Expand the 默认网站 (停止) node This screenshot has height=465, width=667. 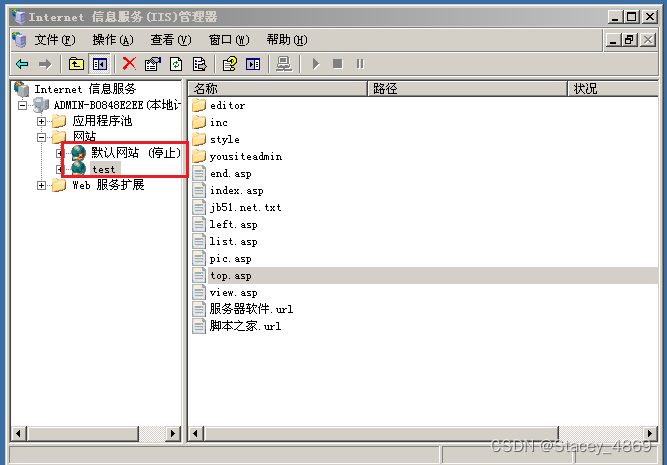coord(60,153)
